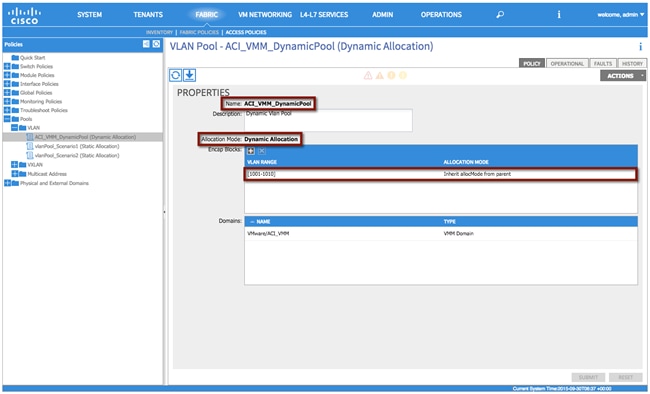Open the VM NETWORKING menu
Screen dimensions: 650x394
(x=265, y=15)
